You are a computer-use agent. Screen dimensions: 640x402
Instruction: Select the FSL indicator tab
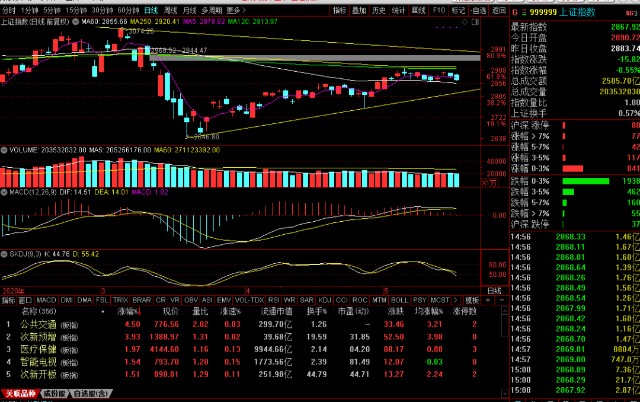point(102,300)
